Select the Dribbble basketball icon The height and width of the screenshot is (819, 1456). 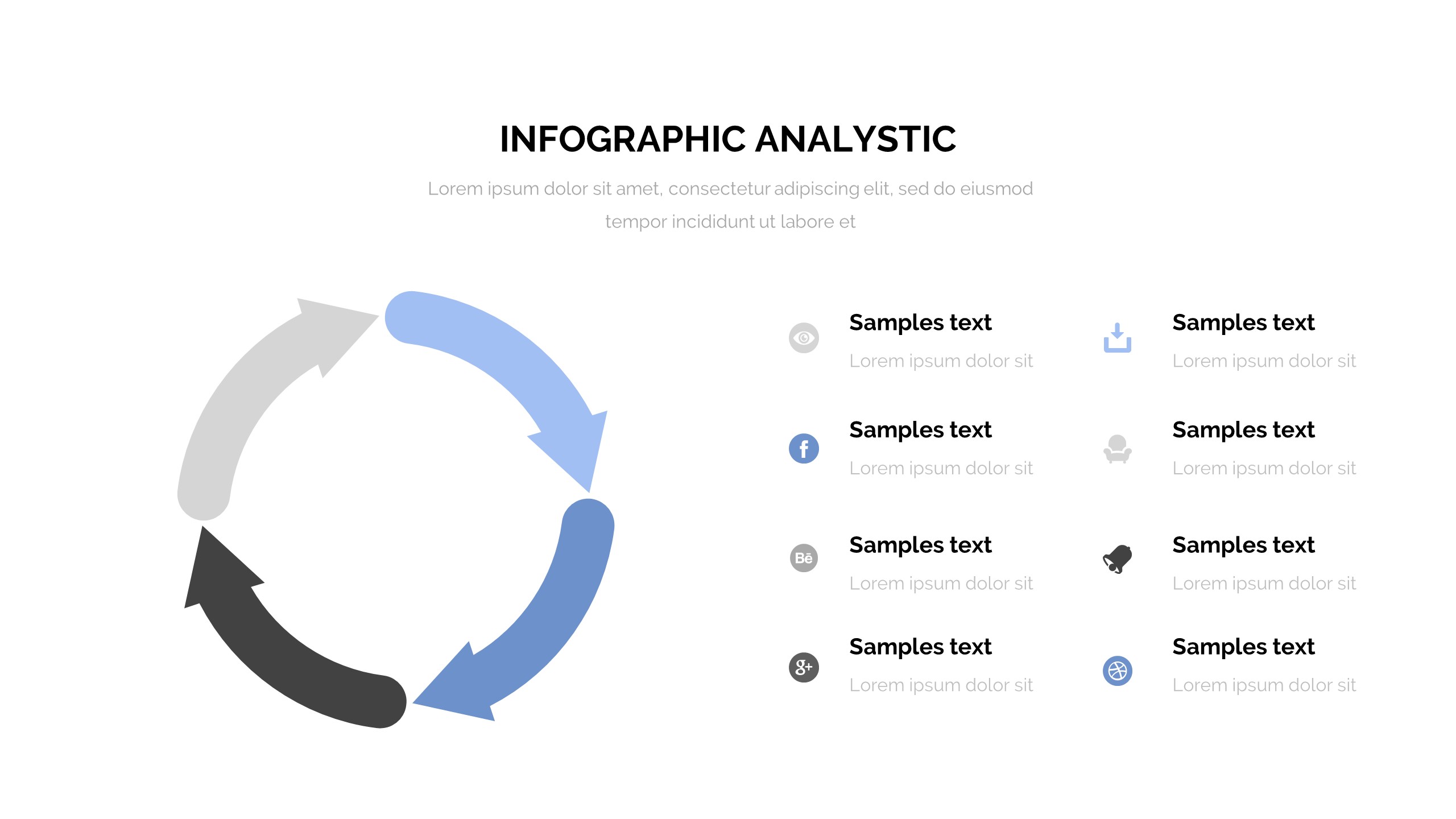click(x=1117, y=671)
